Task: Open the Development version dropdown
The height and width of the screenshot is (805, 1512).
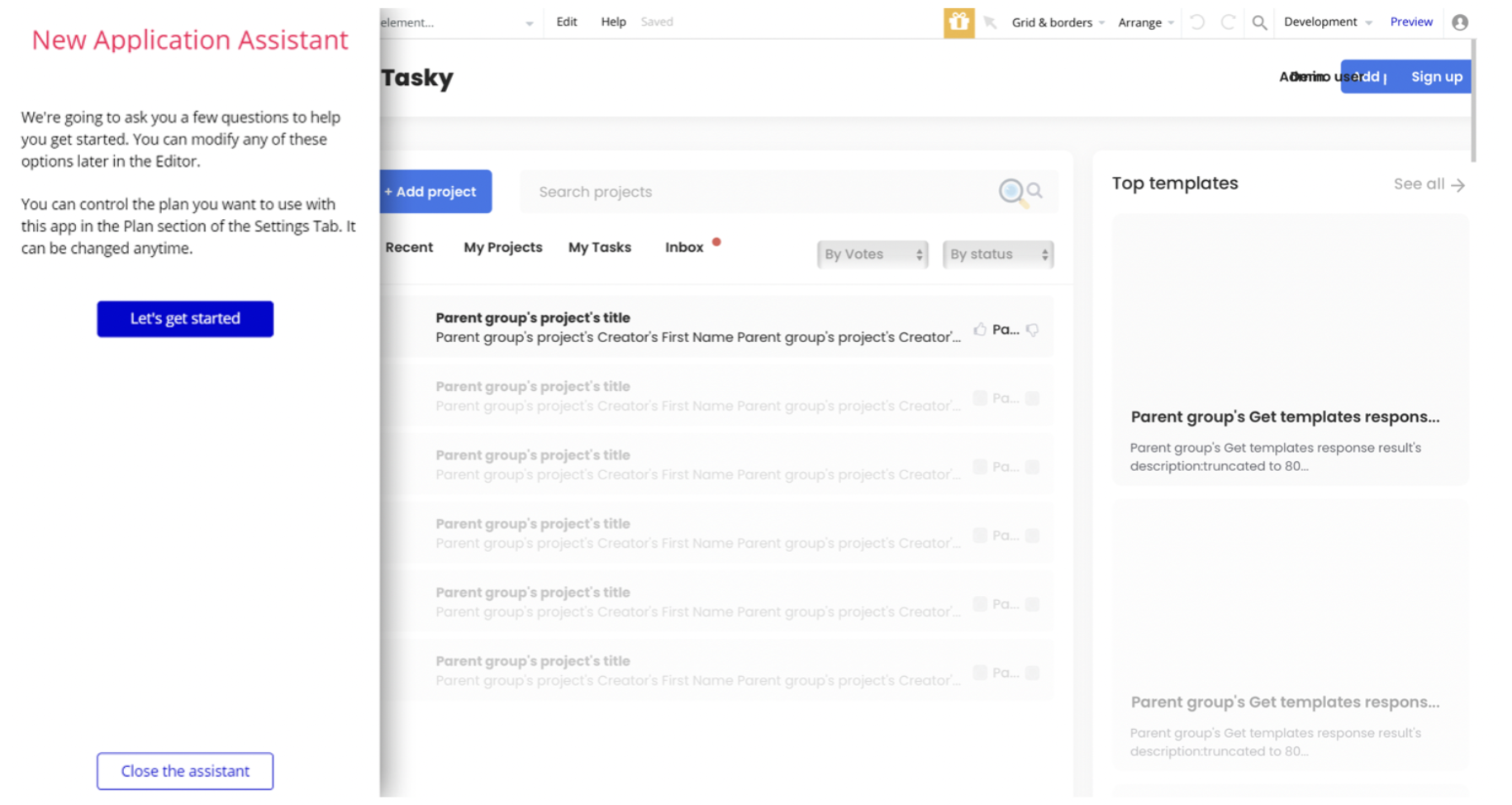Action: point(1327,22)
